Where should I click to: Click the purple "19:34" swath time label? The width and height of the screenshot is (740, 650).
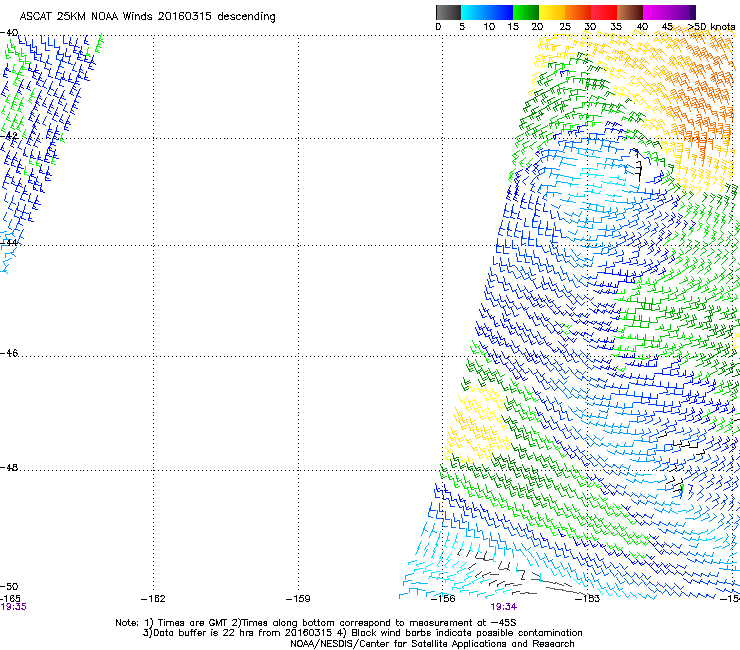click(x=503, y=607)
